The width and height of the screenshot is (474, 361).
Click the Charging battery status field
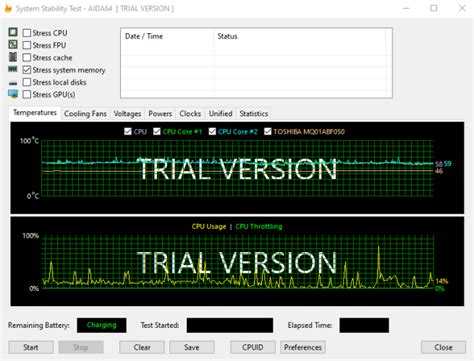pyautogui.click(x=102, y=325)
